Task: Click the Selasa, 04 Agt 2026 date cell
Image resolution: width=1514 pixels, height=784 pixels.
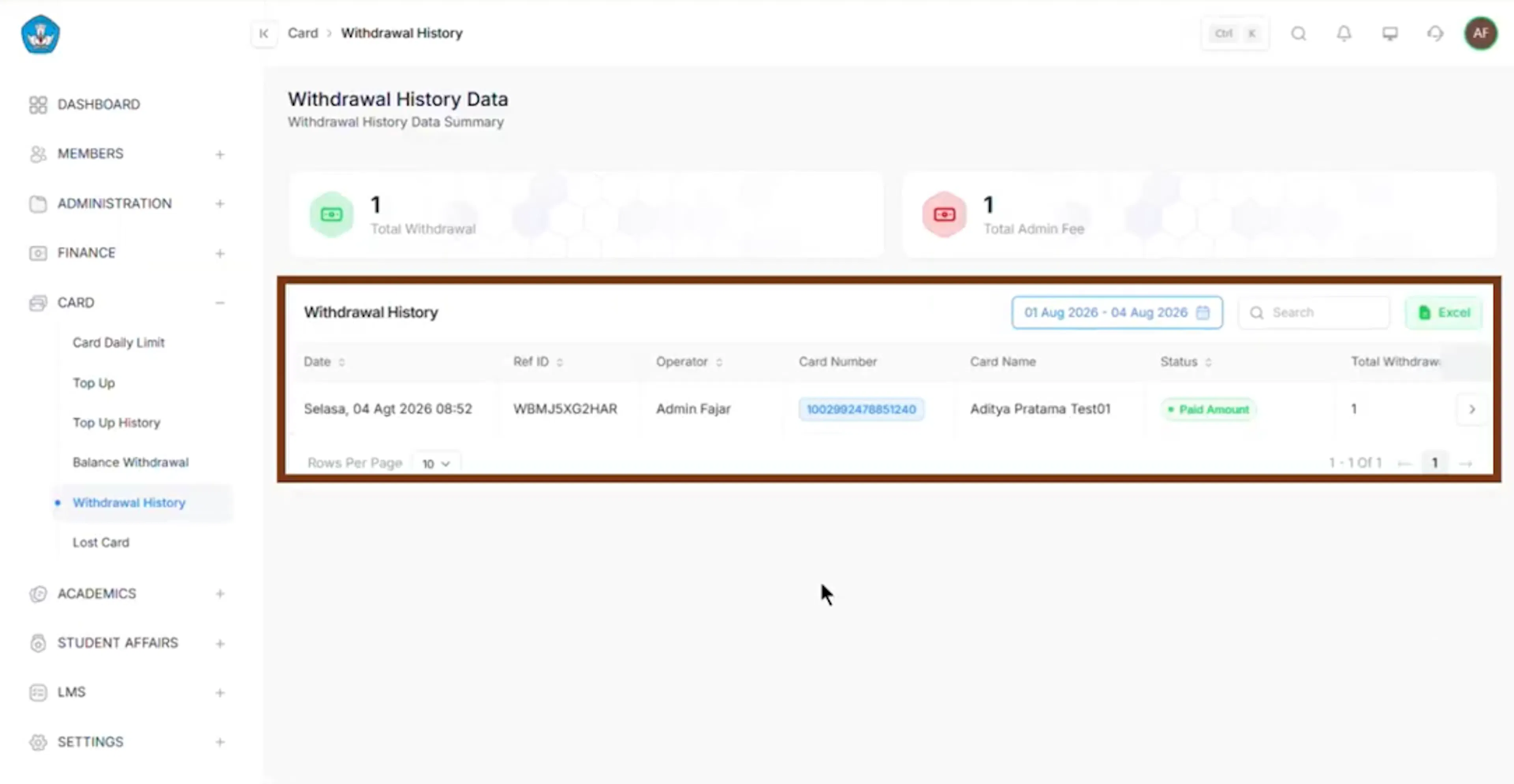Action: tap(388, 409)
